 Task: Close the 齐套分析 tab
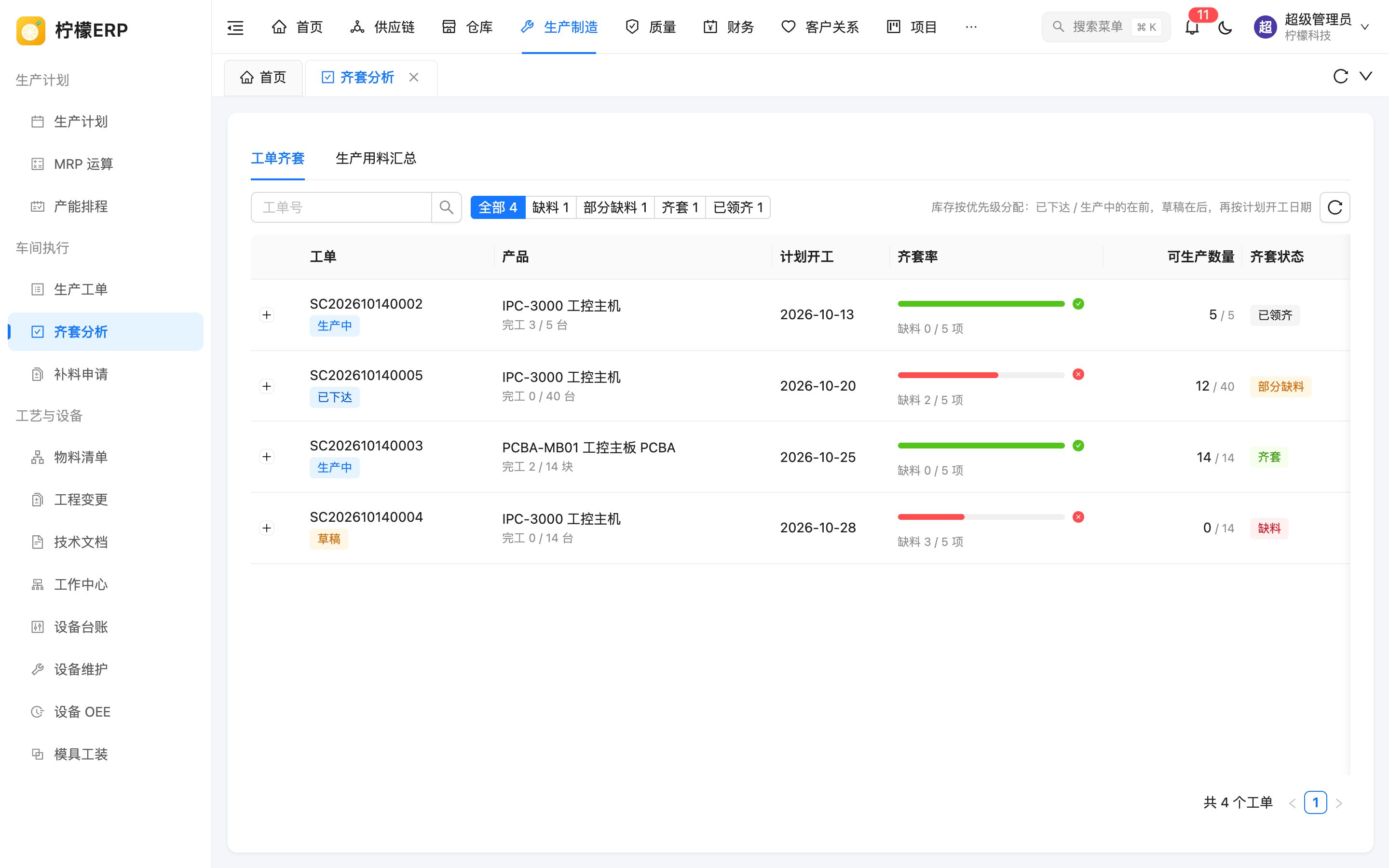tap(414, 77)
